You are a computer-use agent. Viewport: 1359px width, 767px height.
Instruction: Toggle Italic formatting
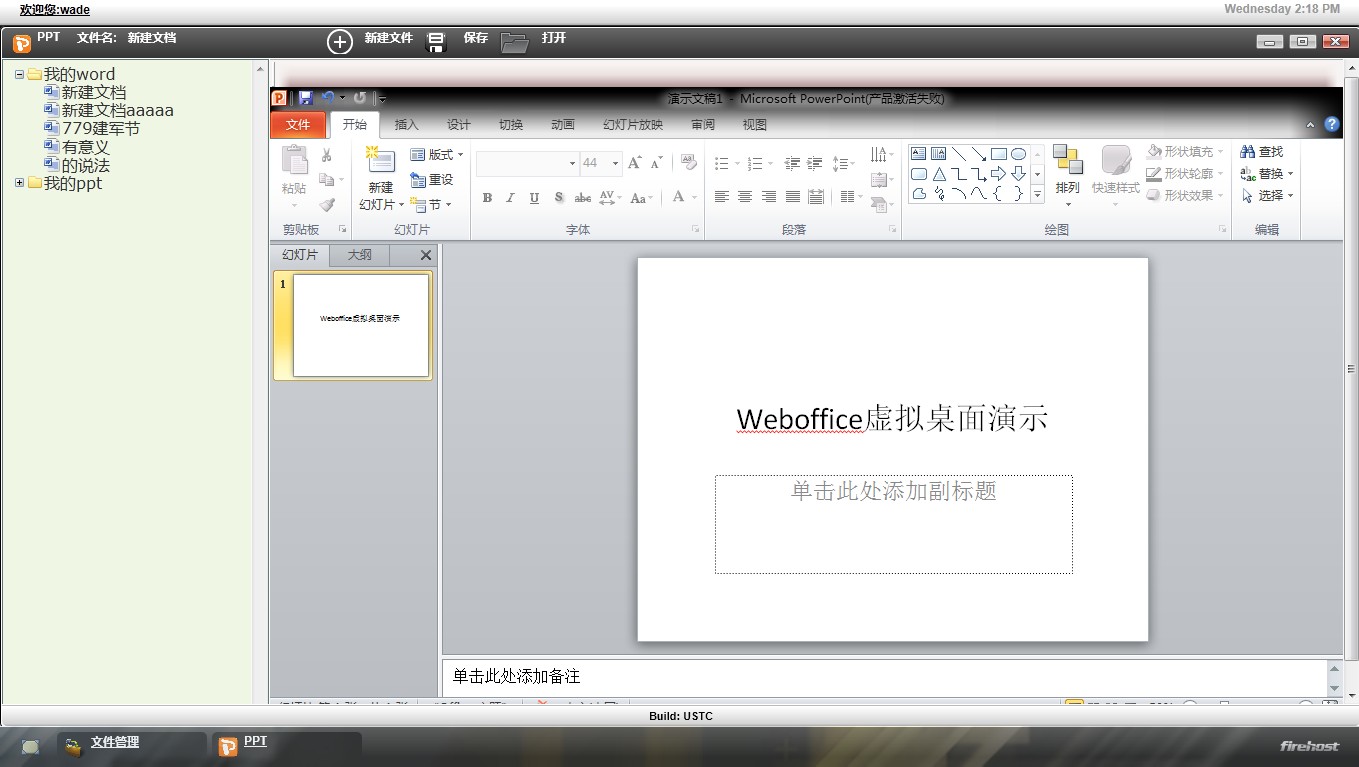point(510,198)
